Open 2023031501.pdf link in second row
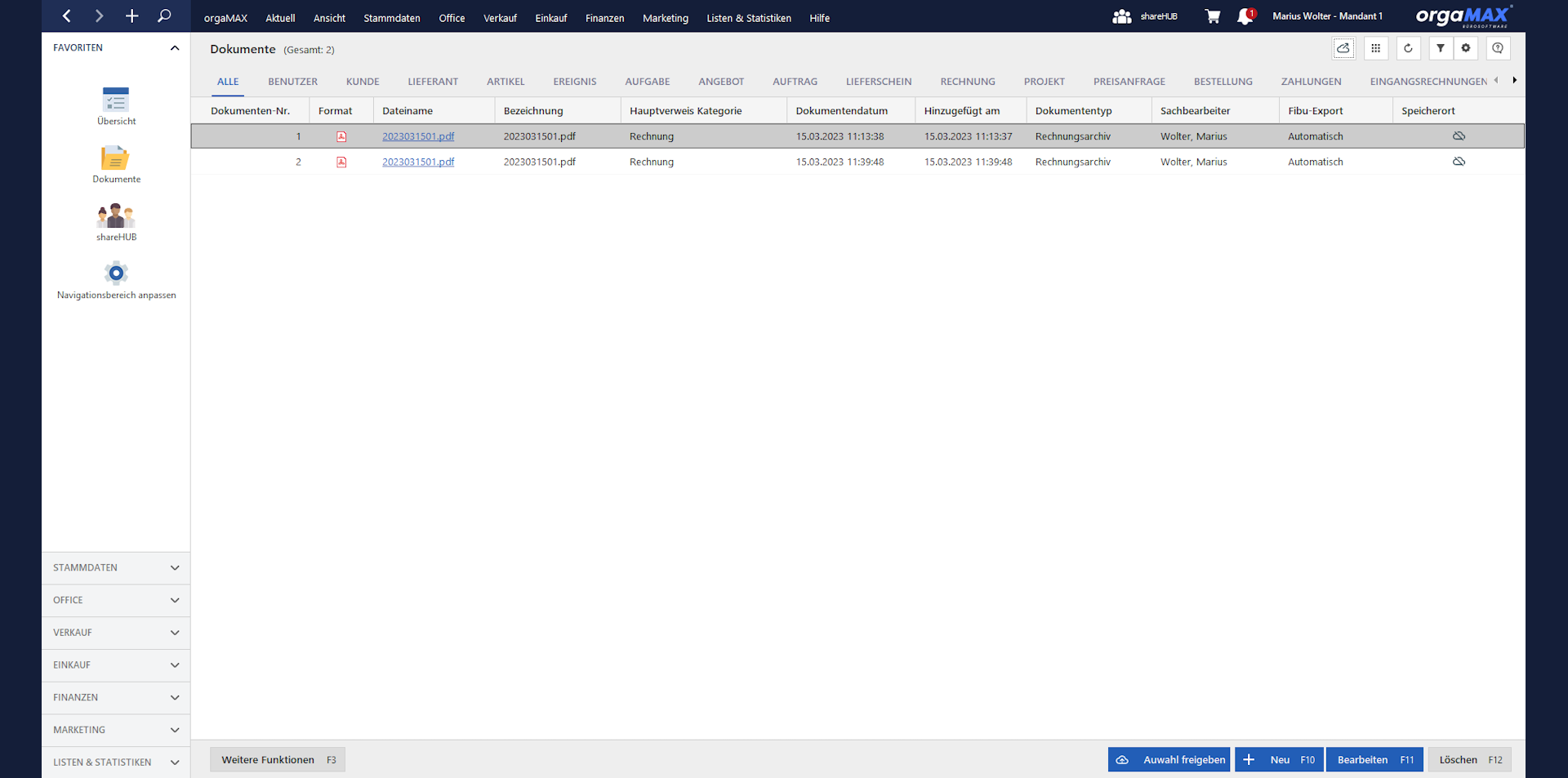1568x778 pixels. click(418, 162)
